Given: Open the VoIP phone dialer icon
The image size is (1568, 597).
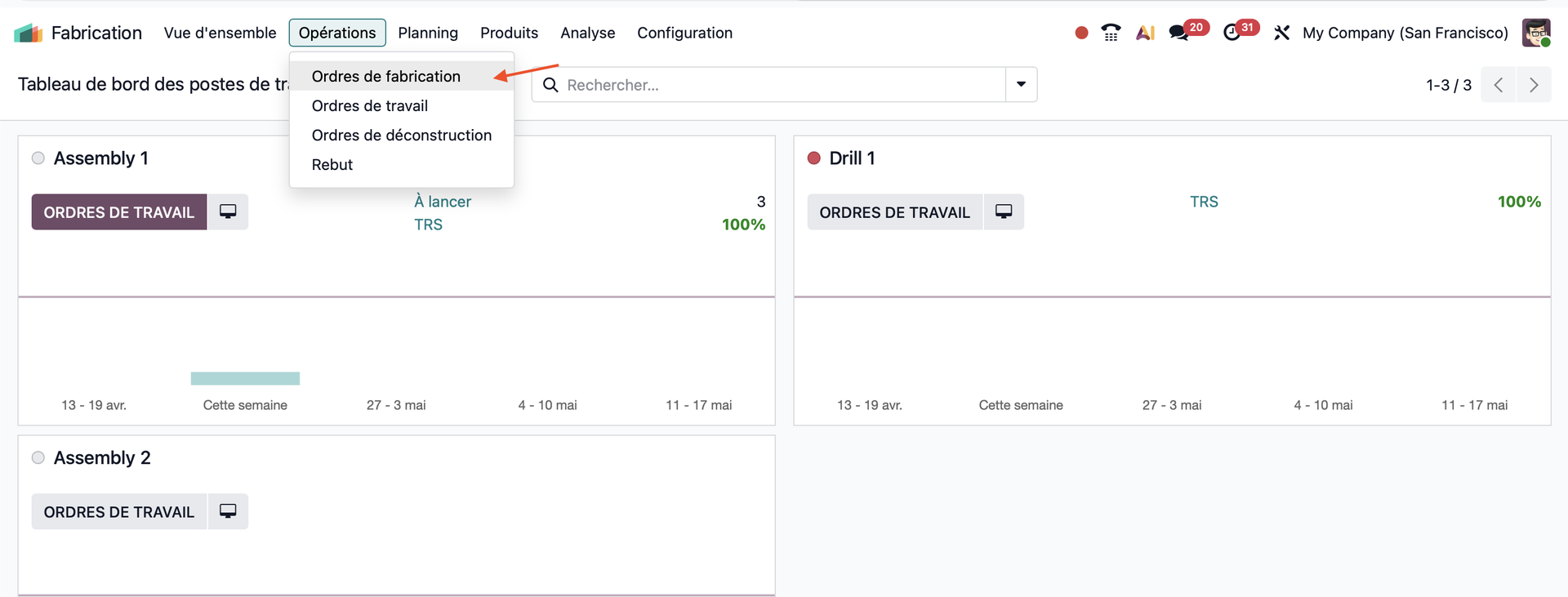Looking at the screenshot, I should pos(1111,33).
